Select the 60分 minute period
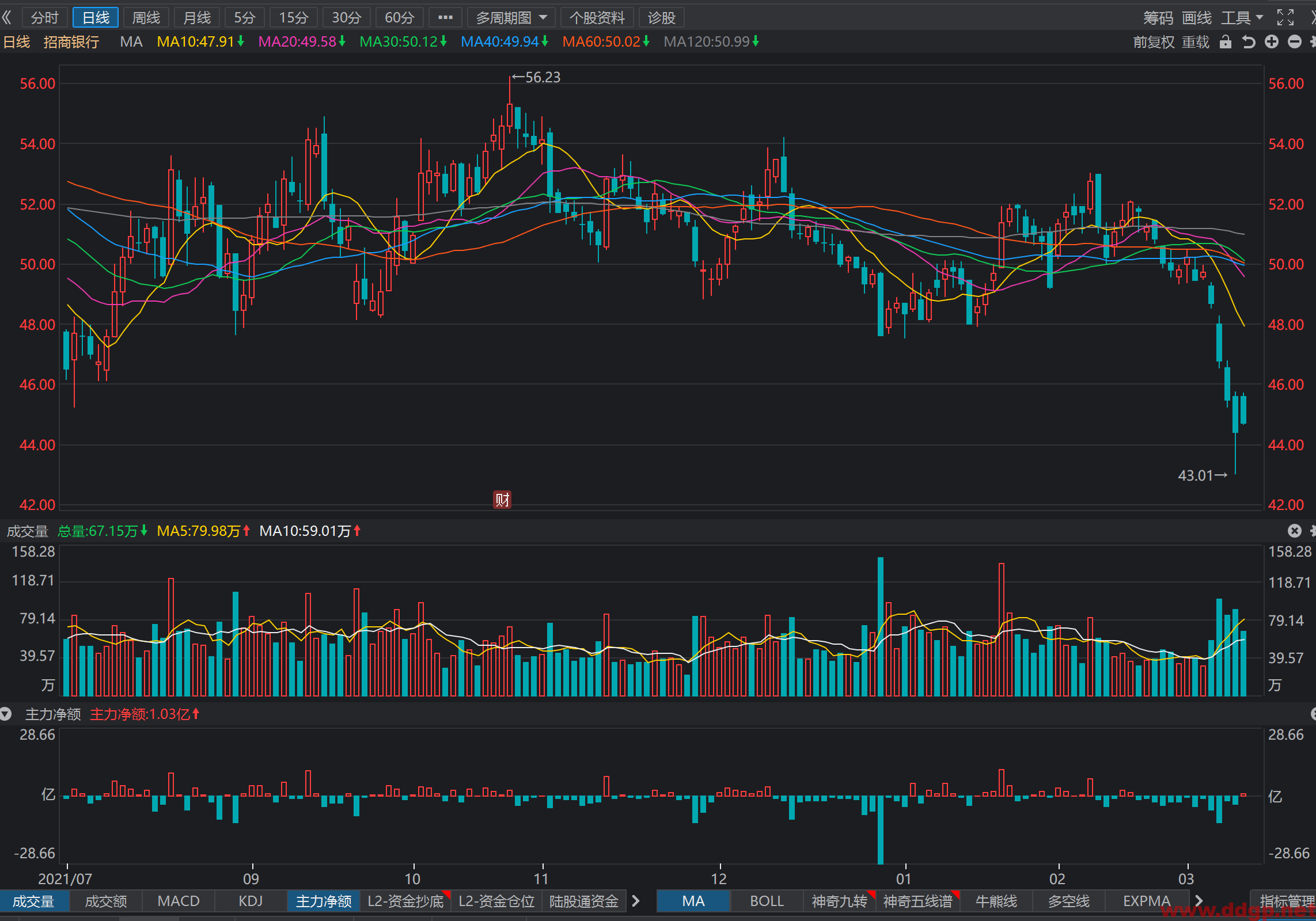The width and height of the screenshot is (1316, 921). coord(400,18)
